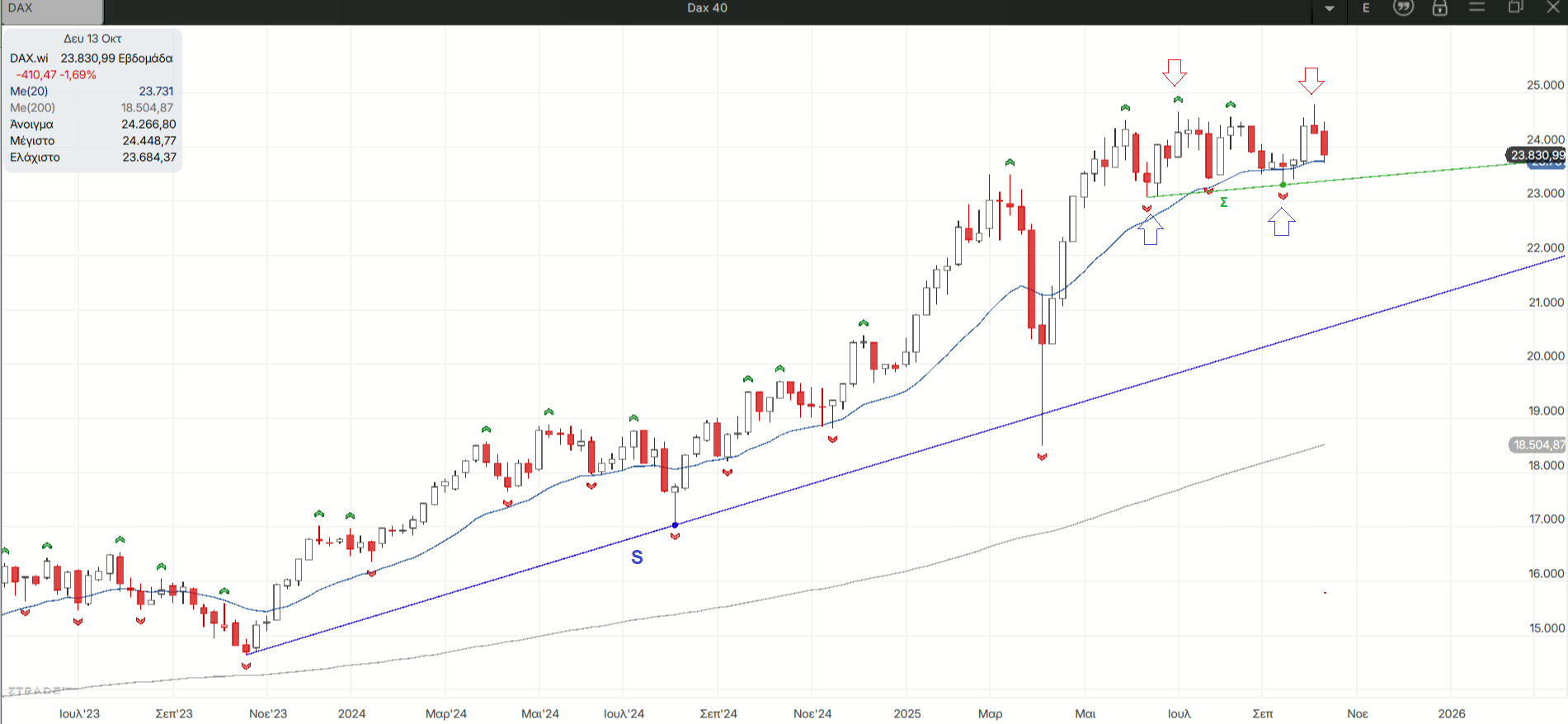The image size is (1568, 724).
Task: Click the Me(20) moving average legend entry
Action: [30, 92]
